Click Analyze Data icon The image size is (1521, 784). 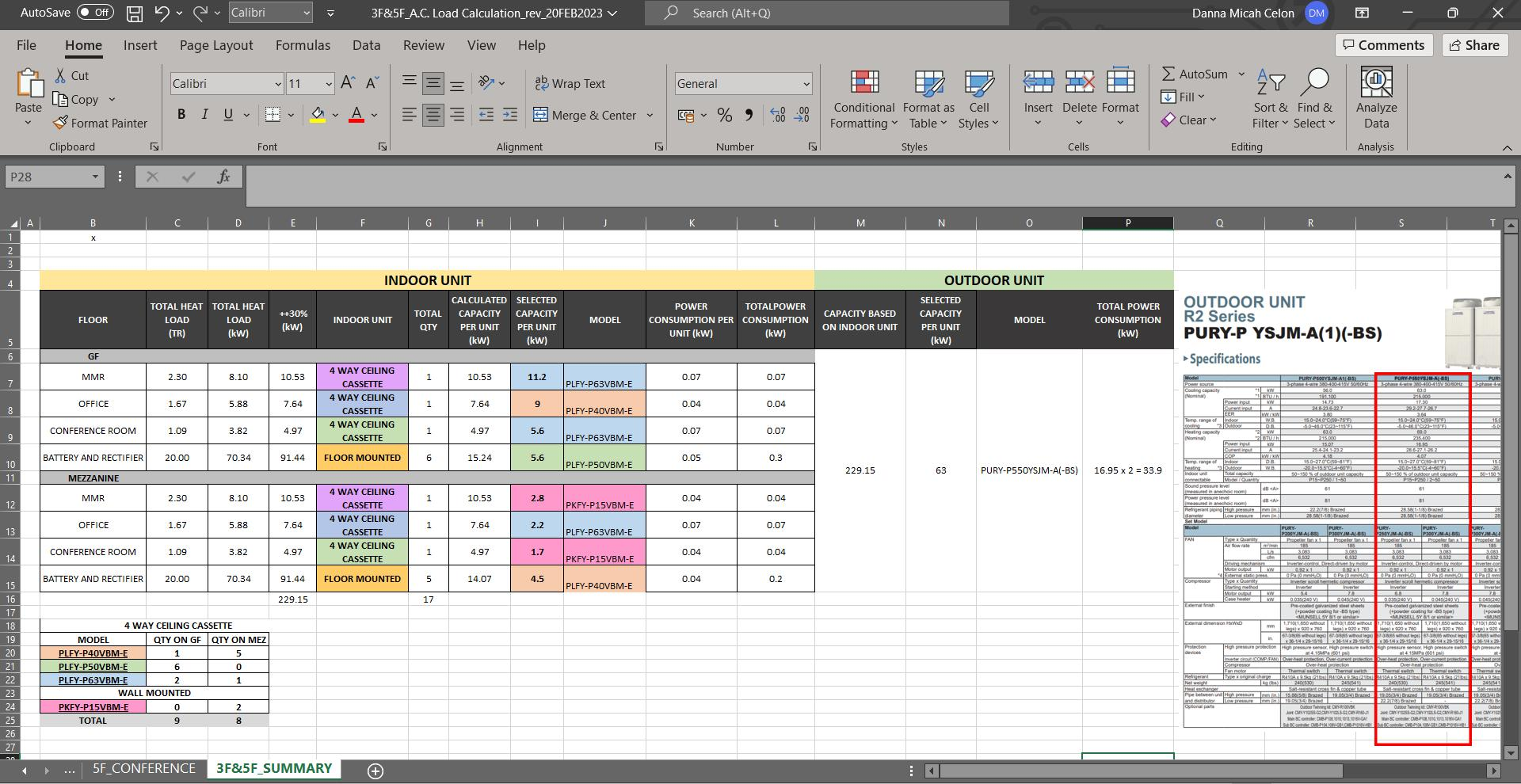pyautogui.click(x=1376, y=83)
